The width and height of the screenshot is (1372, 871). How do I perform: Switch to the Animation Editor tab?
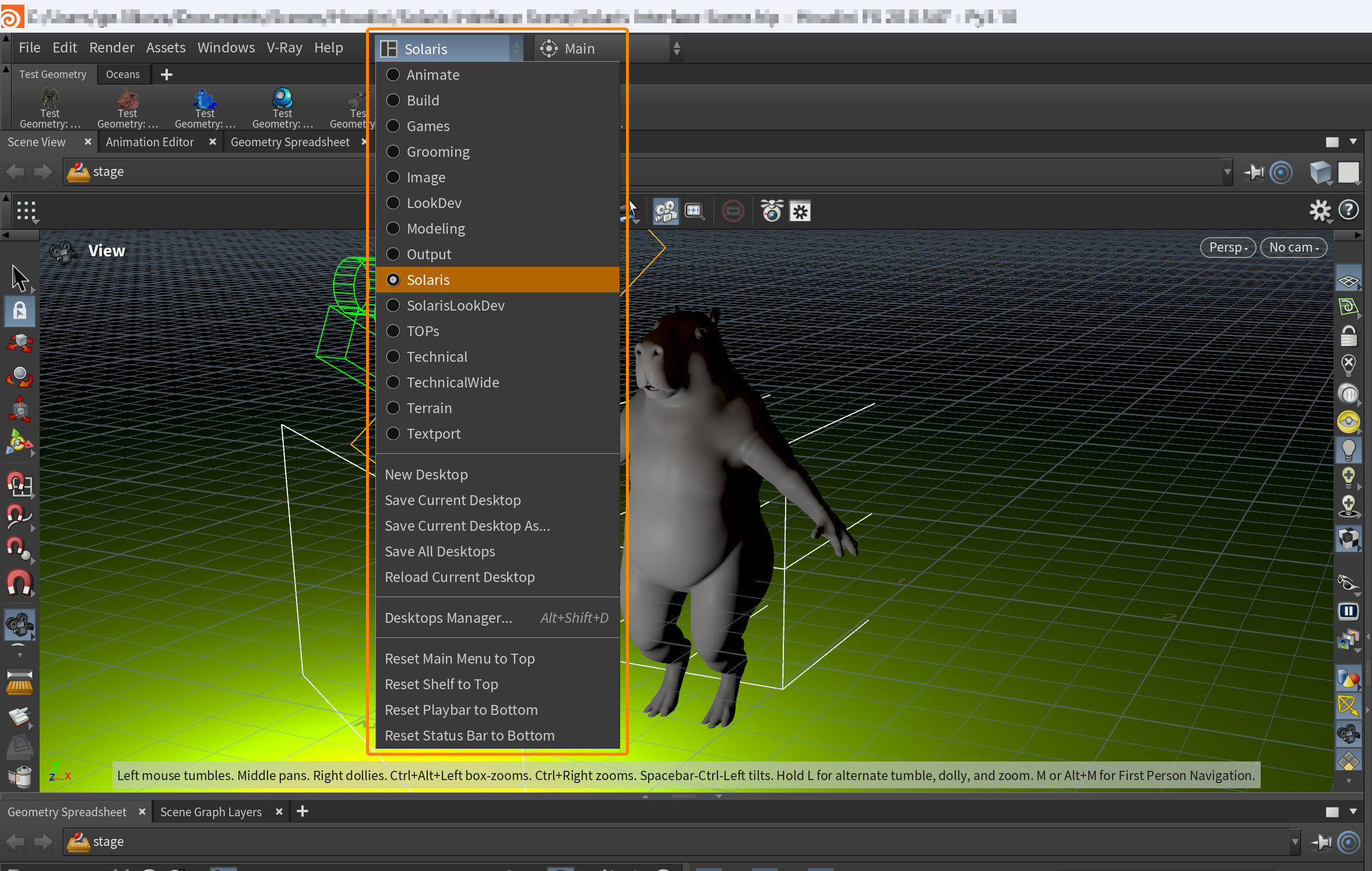pyautogui.click(x=150, y=142)
